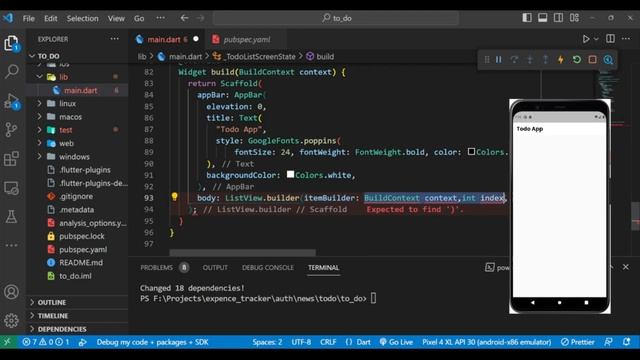Toggle secondary side bar layout
Image resolution: width=640 pixels, height=360 pixels.
coord(558,18)
